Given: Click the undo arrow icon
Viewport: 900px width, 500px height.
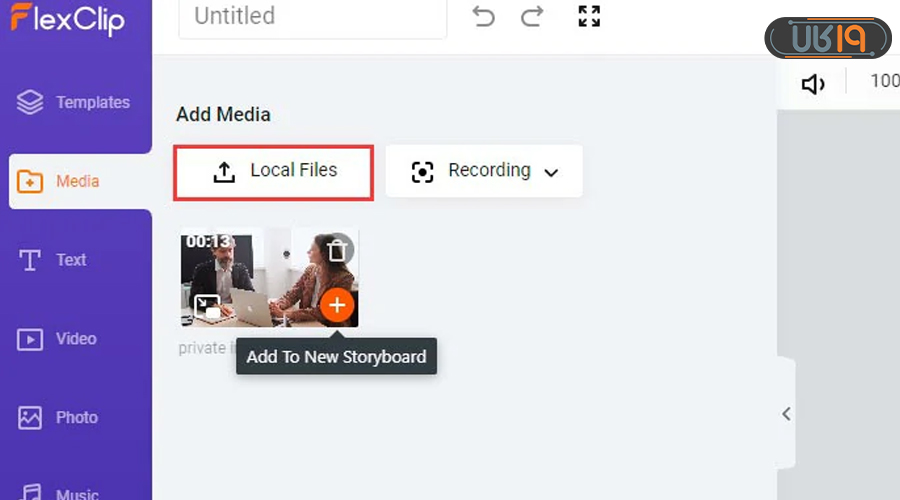Looking at the screenshot, I should tap(484, 16).
